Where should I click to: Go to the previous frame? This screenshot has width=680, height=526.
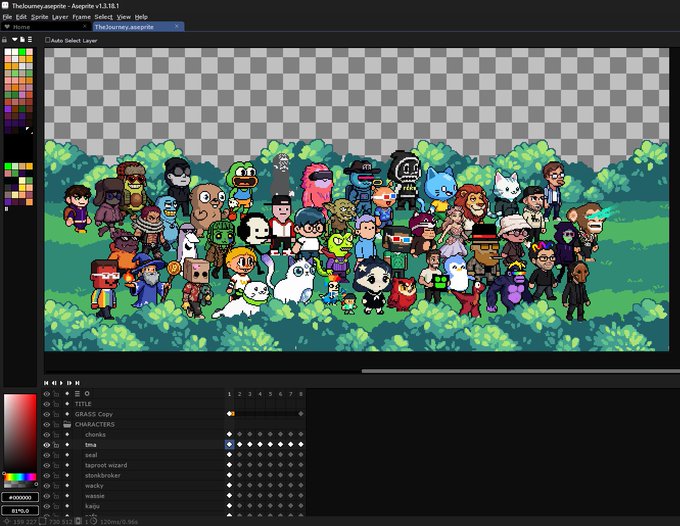[54, 383]
